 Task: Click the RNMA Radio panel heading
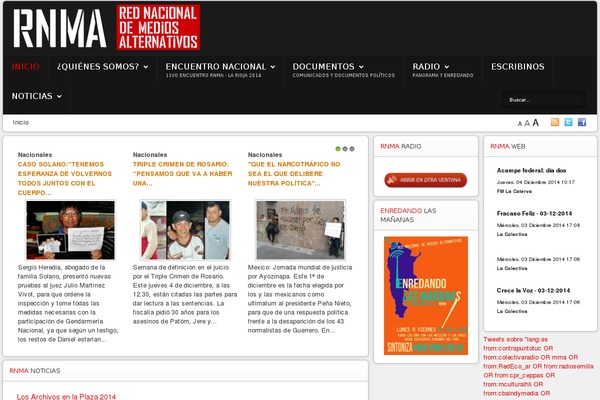(401, 146)
